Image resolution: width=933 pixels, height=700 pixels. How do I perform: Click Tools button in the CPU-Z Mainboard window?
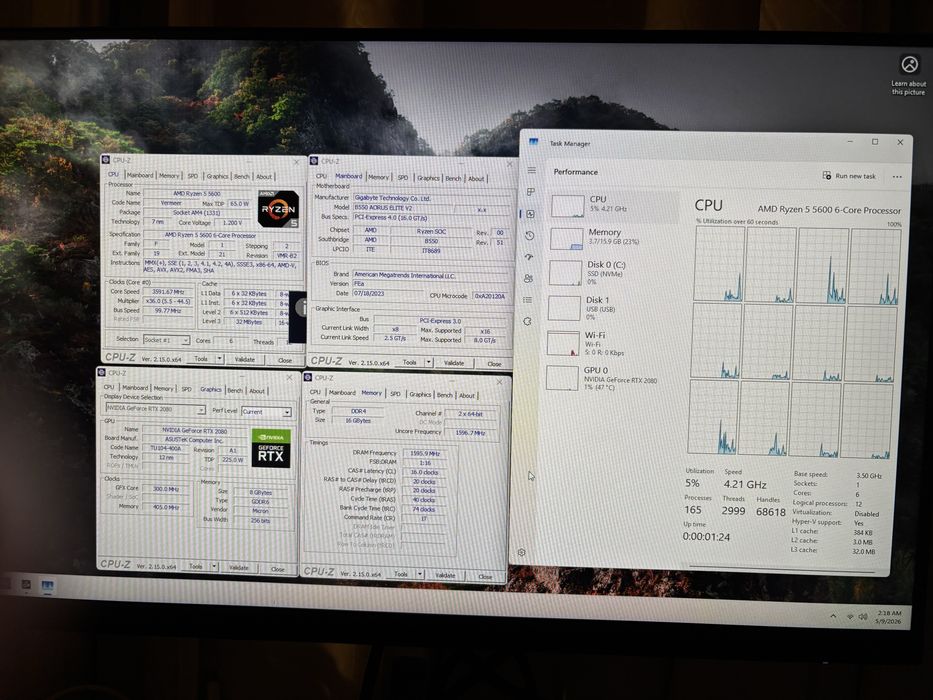point(409,362)
